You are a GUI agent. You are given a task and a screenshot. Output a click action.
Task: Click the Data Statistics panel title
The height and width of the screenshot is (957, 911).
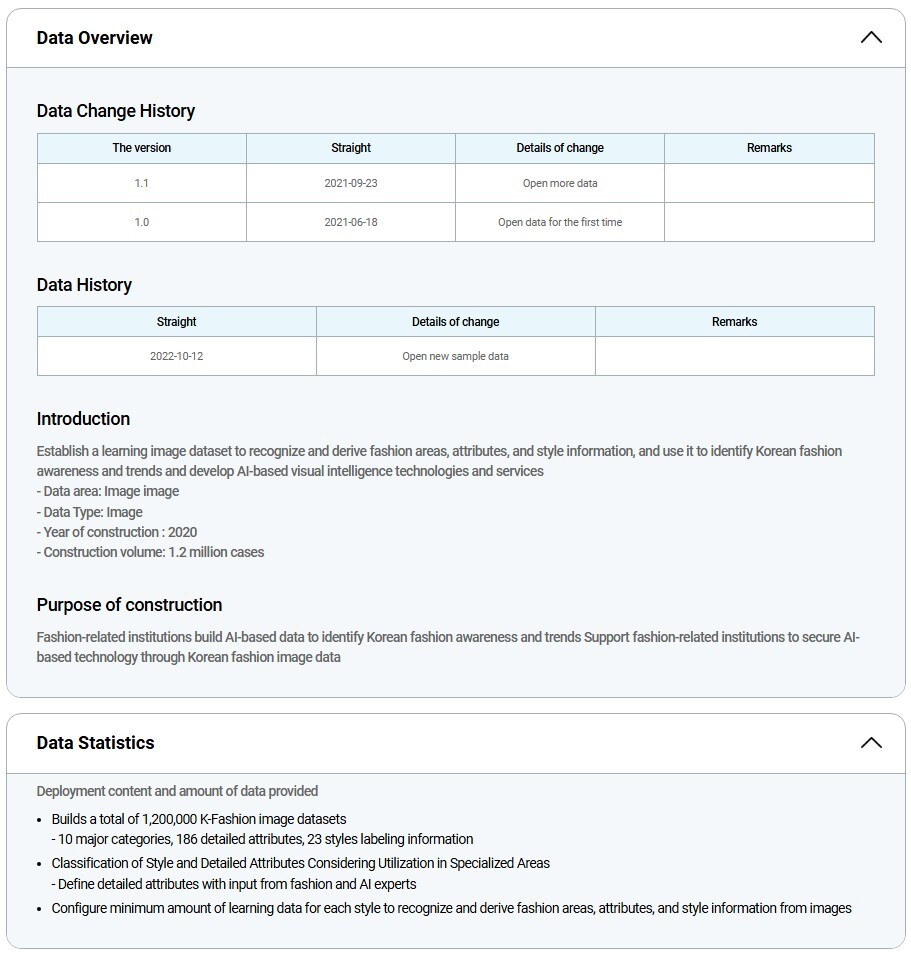tap(96, 743)
